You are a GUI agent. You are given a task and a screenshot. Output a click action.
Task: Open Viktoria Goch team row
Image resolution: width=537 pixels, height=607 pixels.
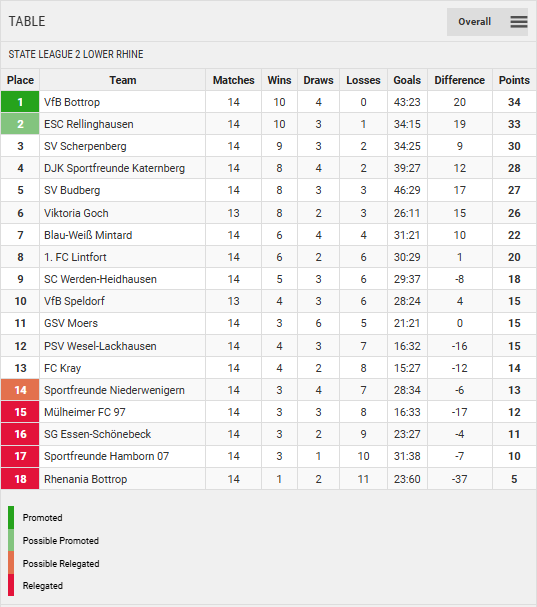coord(268,213)
